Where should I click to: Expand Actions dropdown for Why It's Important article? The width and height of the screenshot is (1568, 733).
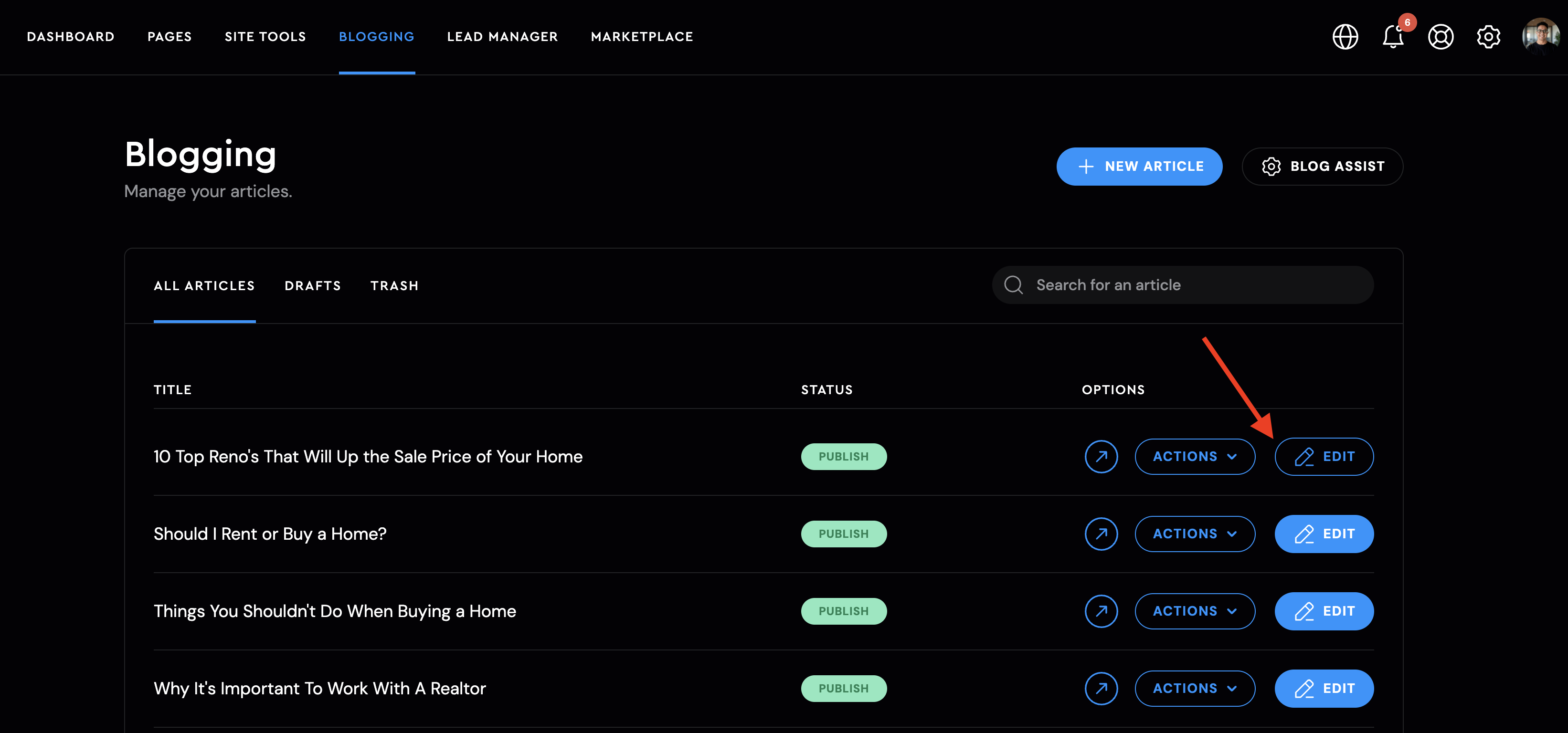point(1195,688)
